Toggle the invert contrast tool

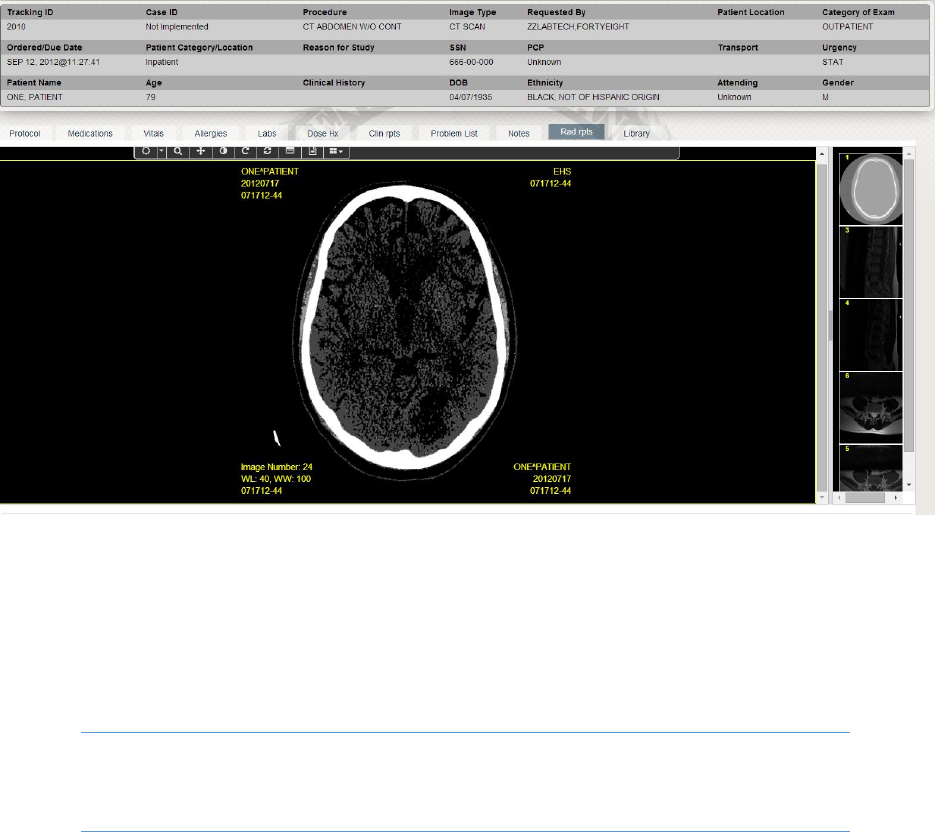223,151
